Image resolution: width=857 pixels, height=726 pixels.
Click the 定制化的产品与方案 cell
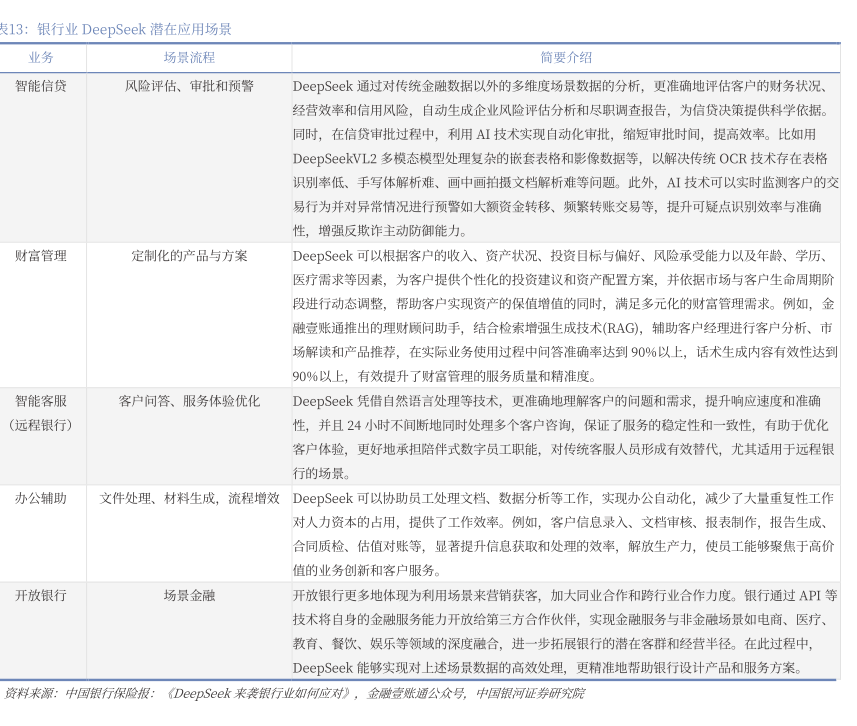pos(189,256)
